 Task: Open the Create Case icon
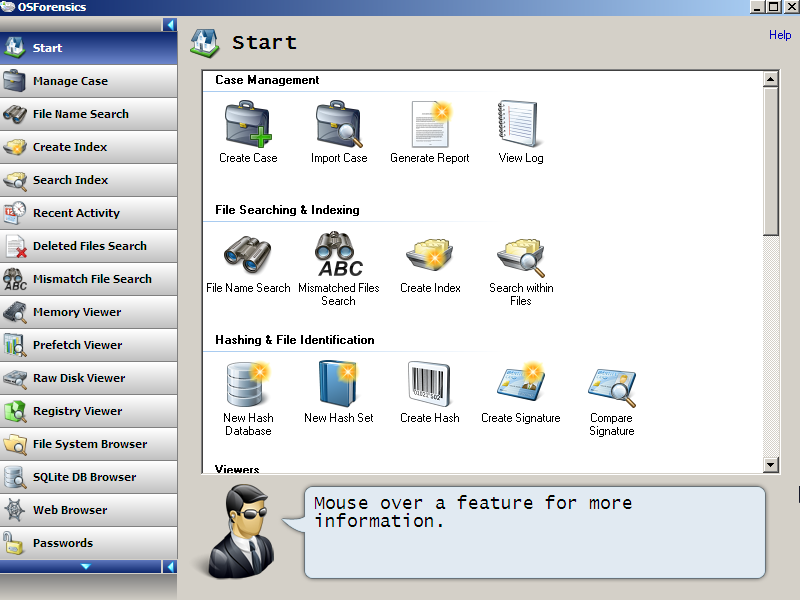tap(248, 125)
